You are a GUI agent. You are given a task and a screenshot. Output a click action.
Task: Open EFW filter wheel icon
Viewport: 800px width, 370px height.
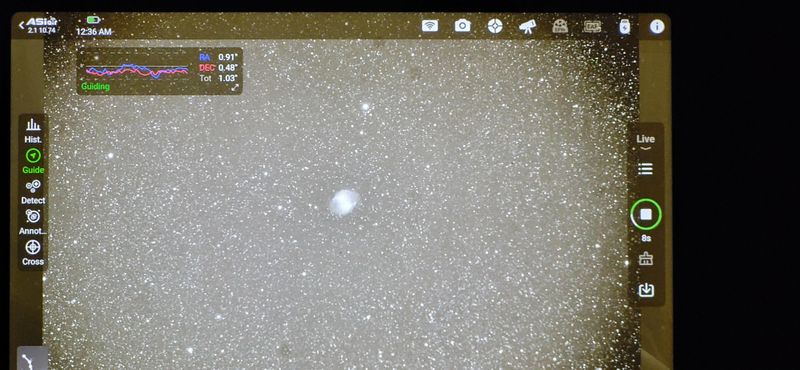(560, 26)
